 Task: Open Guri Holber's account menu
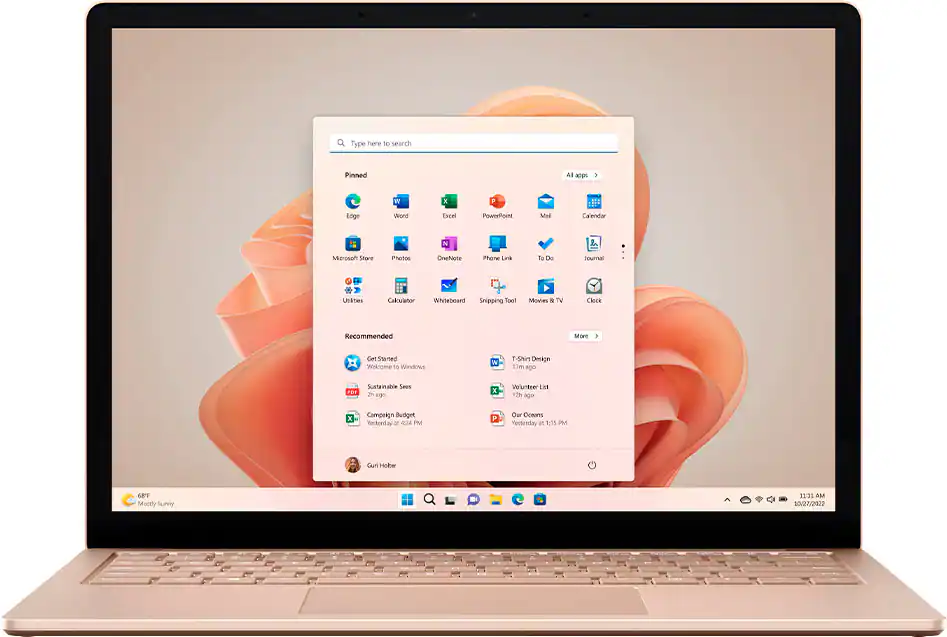pos(372,465)
